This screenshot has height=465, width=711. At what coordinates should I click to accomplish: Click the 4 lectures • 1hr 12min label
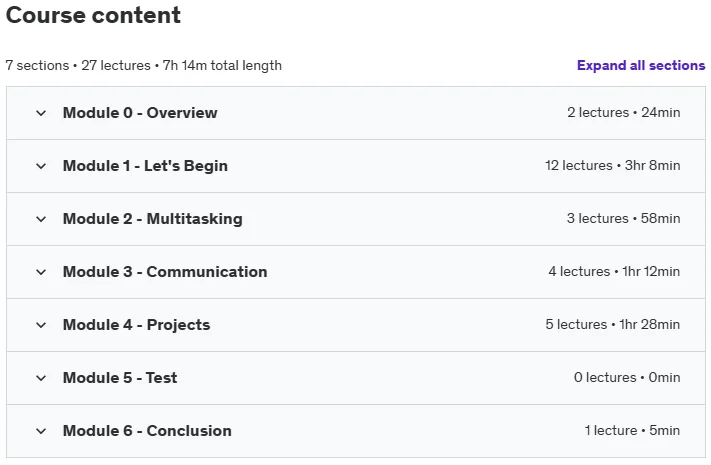pos(614,271)
